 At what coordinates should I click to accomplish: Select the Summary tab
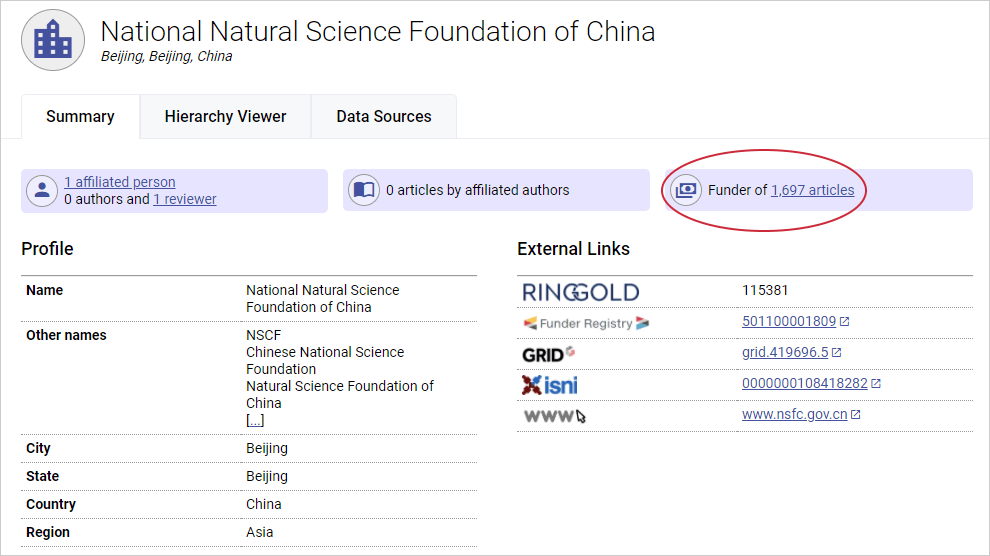click(80, 117)
